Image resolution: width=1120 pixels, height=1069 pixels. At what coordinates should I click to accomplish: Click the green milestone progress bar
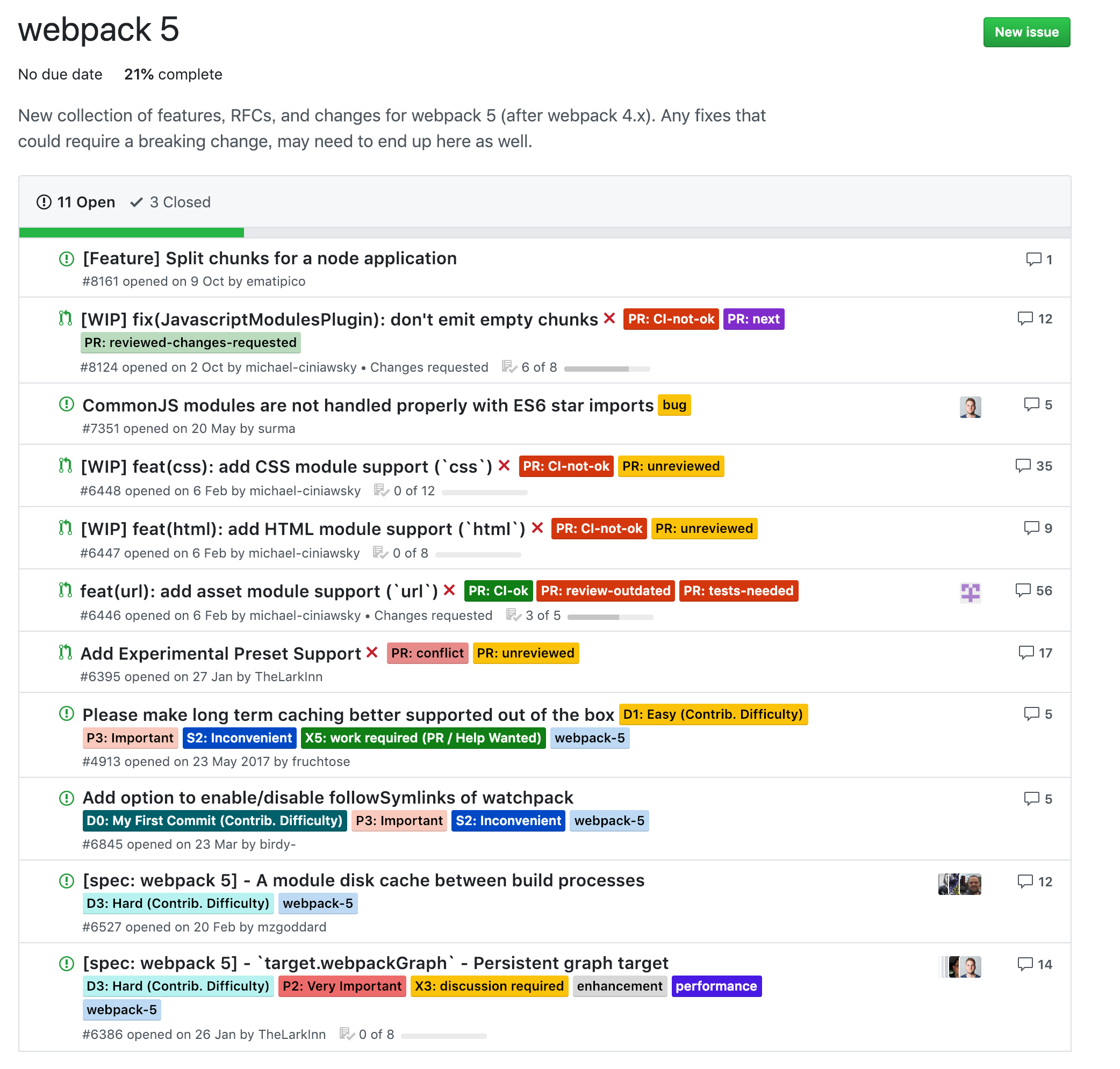131,233
